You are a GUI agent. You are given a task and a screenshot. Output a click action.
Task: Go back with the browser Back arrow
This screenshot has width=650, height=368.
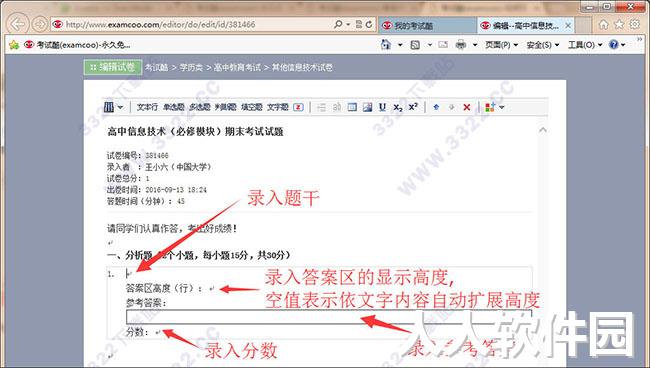[18, 24]
